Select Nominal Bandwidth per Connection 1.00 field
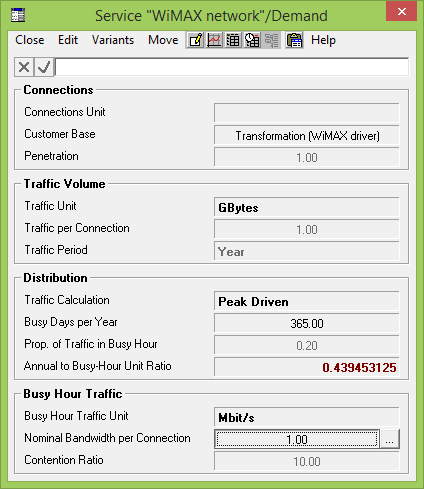 tap(297, 439)
